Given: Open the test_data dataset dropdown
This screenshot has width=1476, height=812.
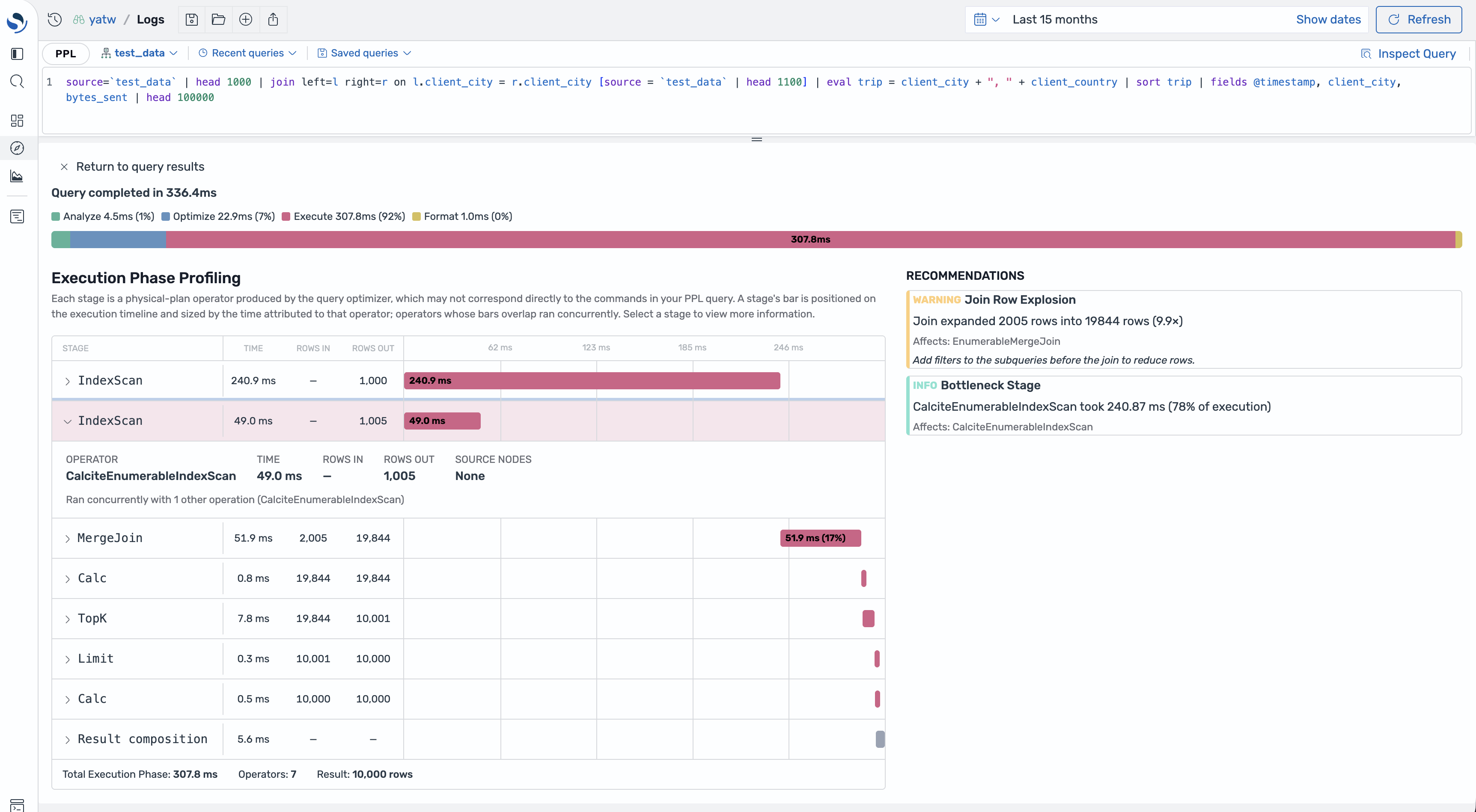Looking at the screenshot, I should coord(139,53).
